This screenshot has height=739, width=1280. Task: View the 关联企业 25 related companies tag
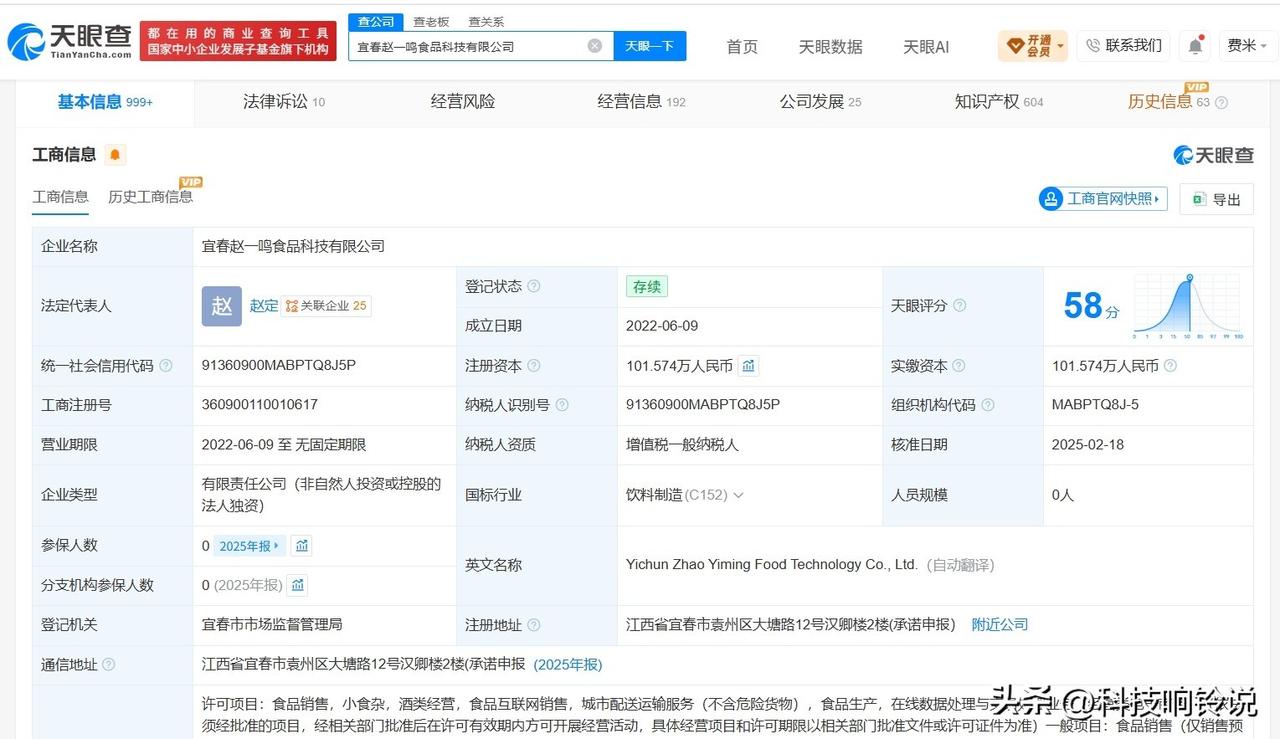[x=327, y=306]
